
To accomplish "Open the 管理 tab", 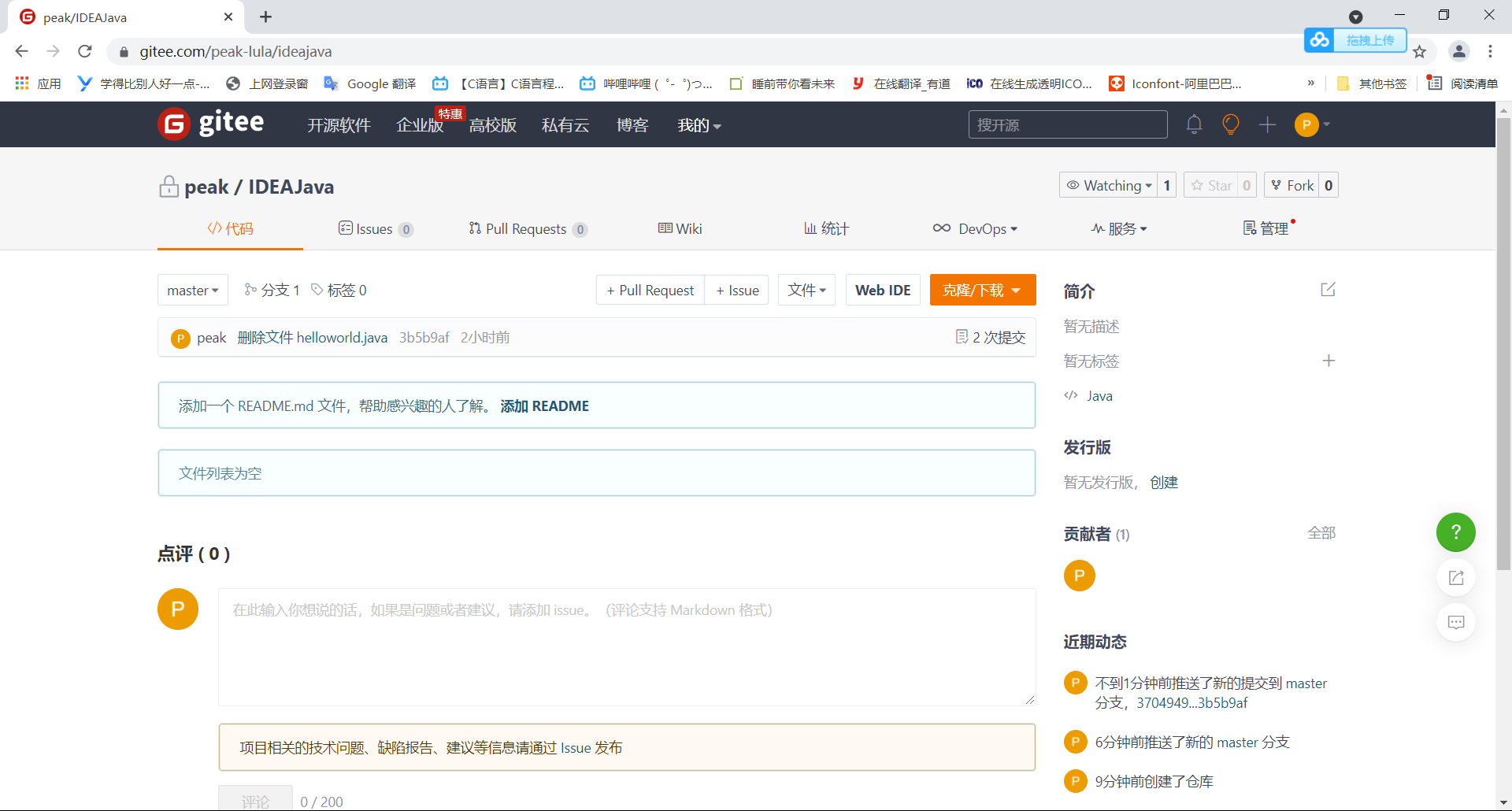I will pyautogui.click(x=1266, y=228).
